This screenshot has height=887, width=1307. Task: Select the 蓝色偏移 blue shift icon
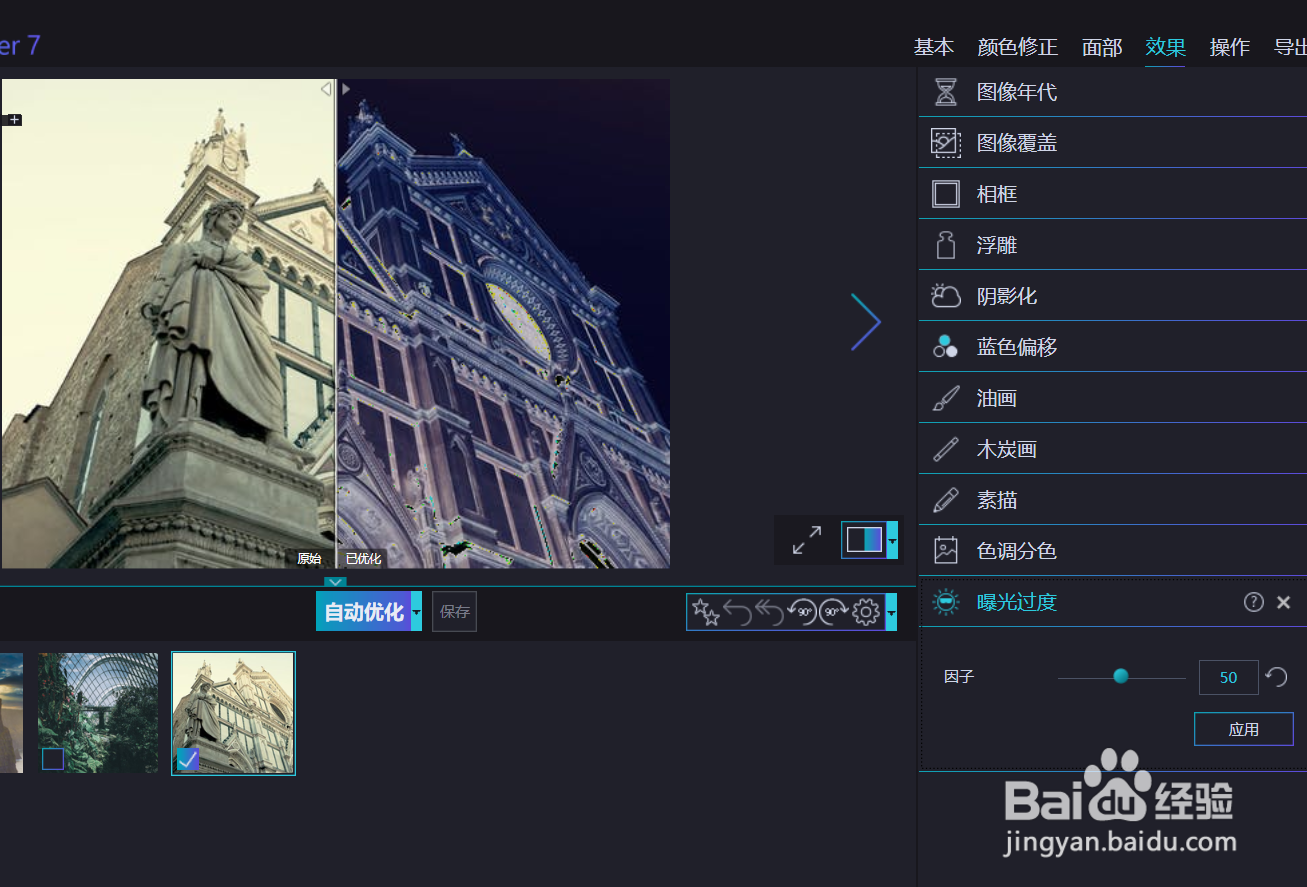pyautogui.click(x=945, y=347)
